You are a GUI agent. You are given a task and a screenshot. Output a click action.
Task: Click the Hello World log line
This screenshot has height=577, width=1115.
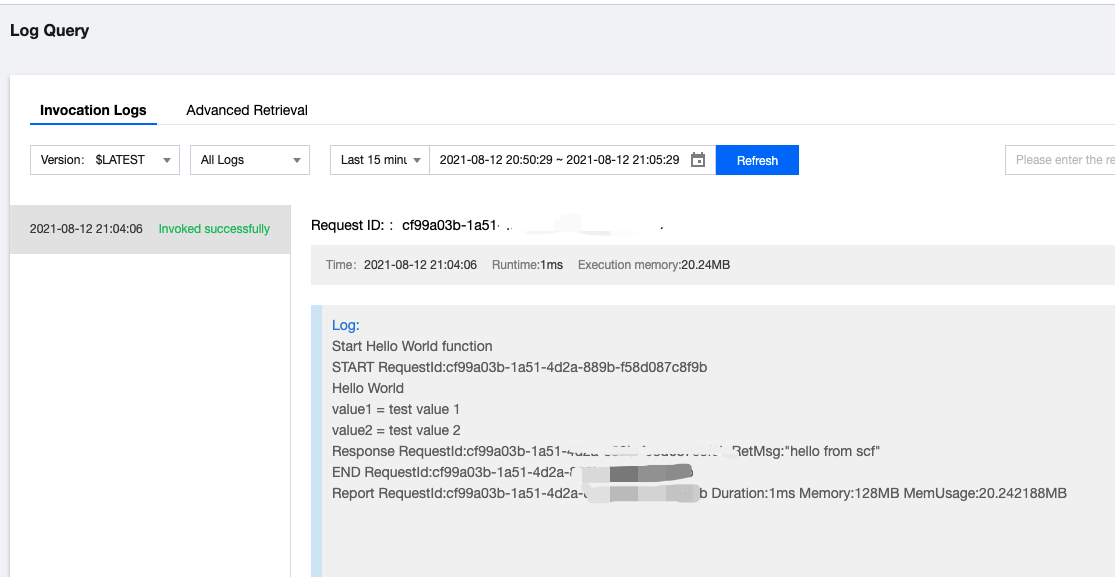pyautogui.click(x=368, y=388)
